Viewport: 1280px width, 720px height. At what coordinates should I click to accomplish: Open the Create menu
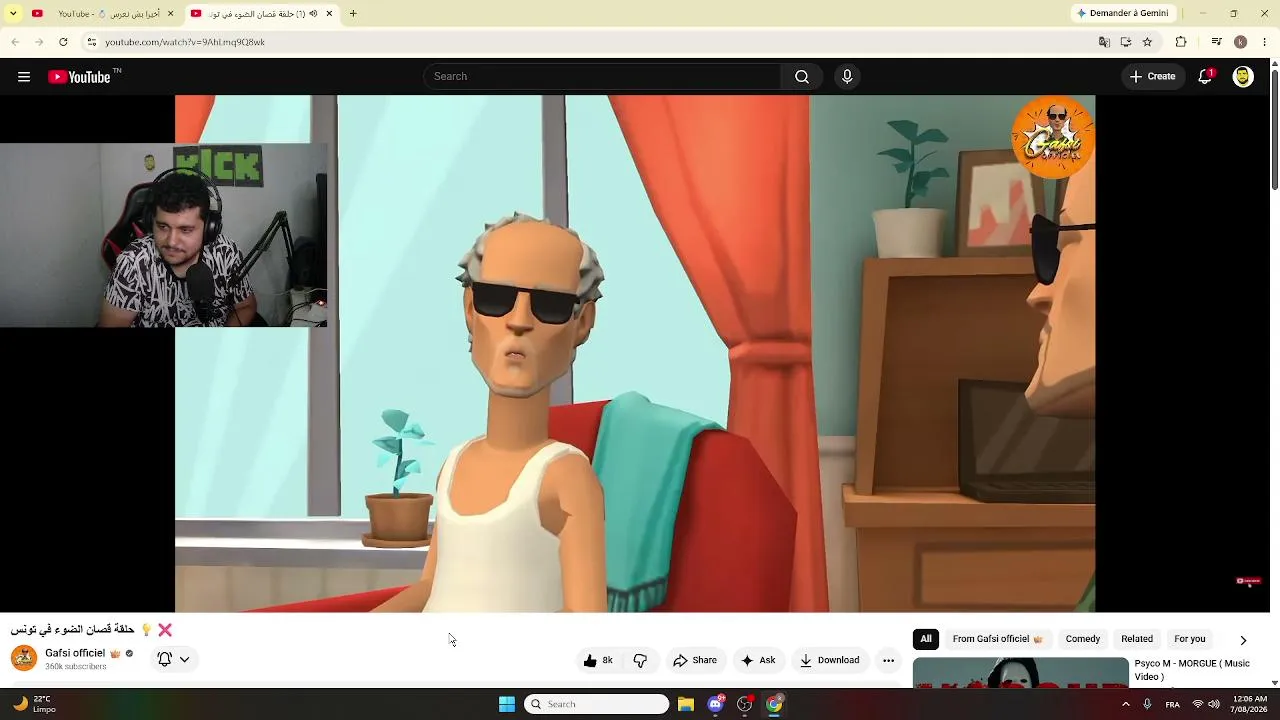click(1153, 77)
